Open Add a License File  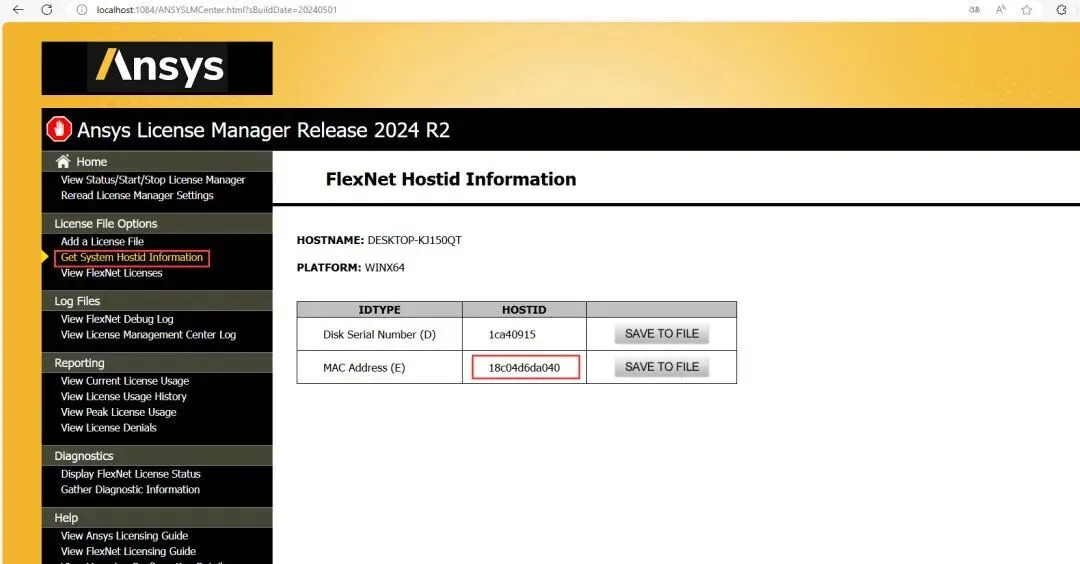pos(102,242)
